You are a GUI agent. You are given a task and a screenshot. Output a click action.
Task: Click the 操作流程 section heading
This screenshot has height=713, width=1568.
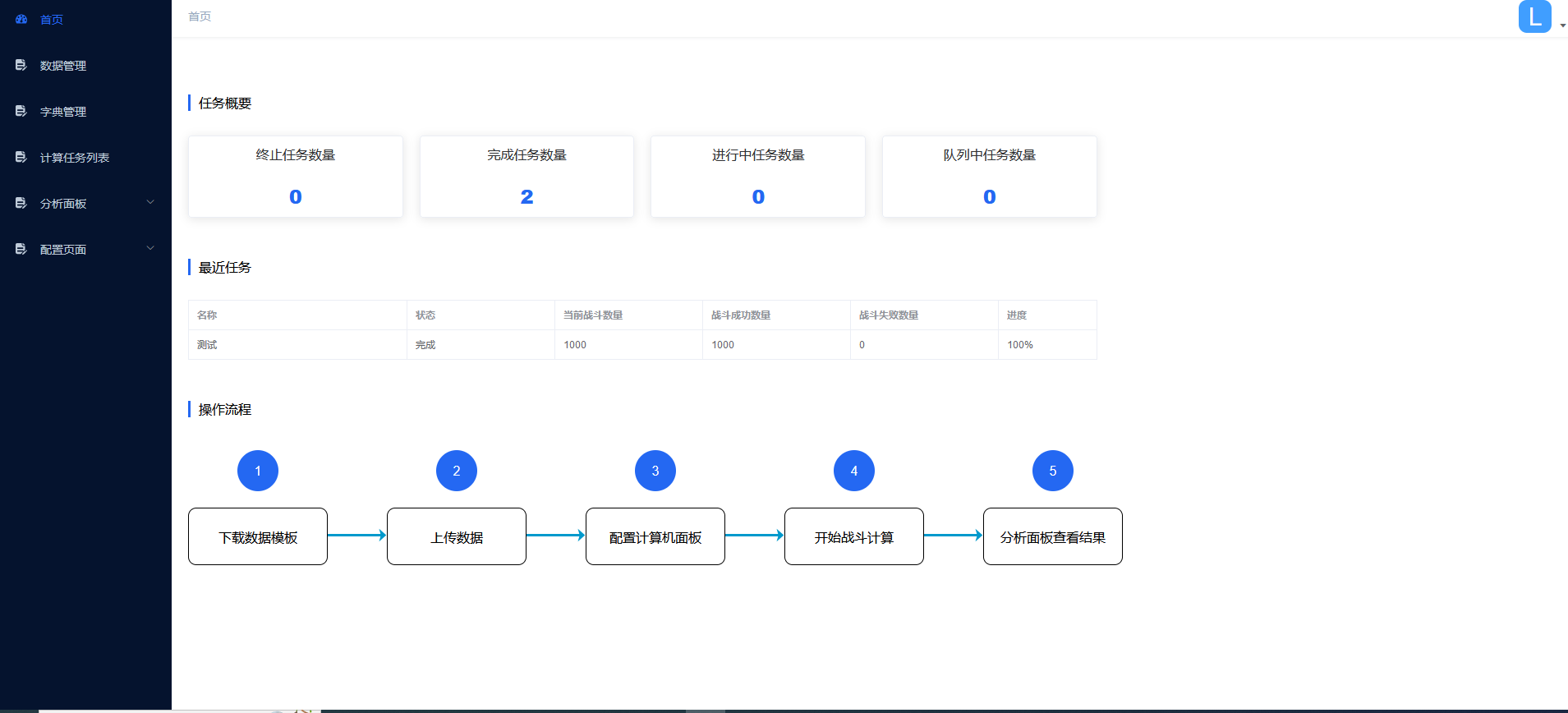click(225, 410)
